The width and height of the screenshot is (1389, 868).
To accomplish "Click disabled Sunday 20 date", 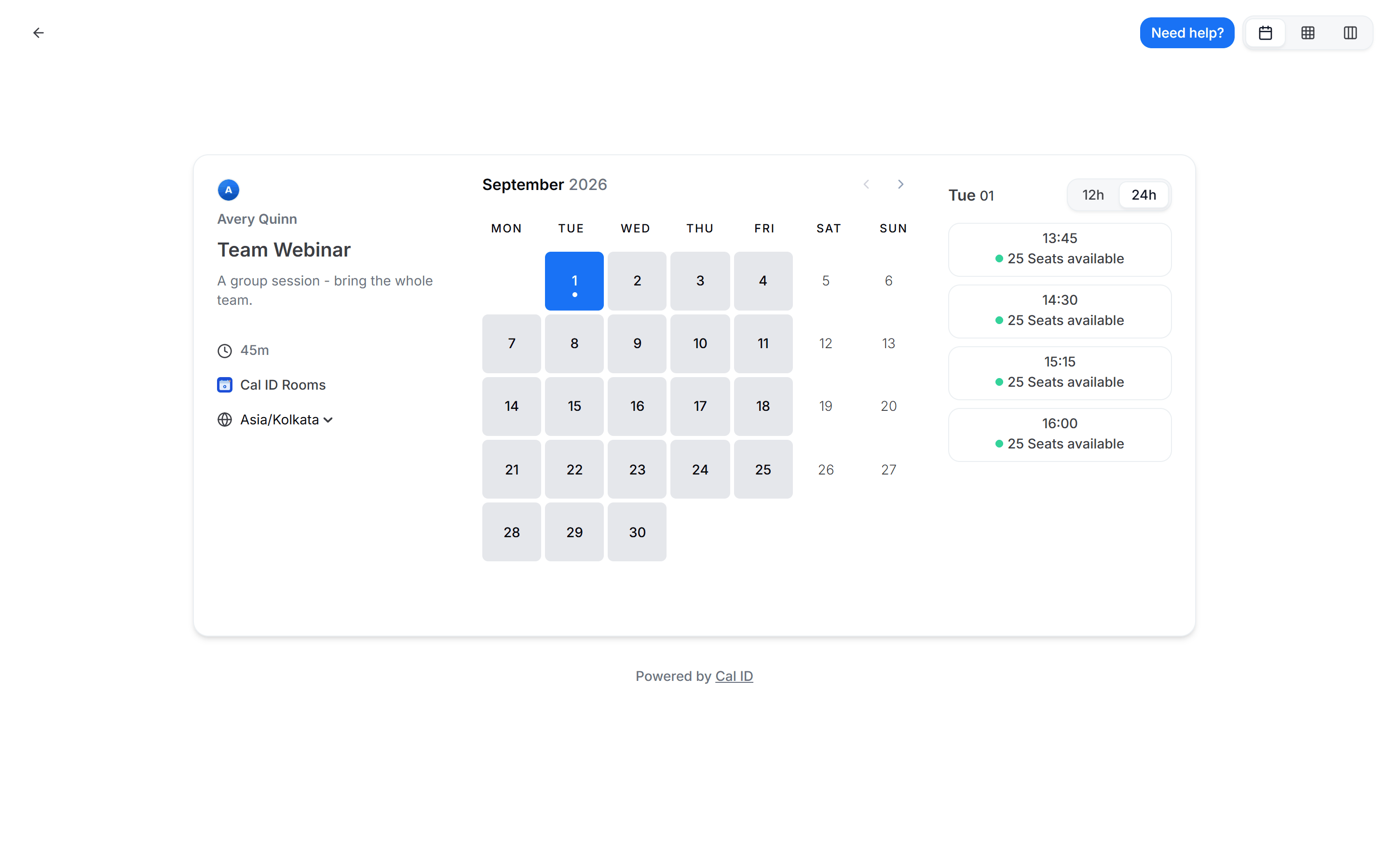I will tap(888, 407).
